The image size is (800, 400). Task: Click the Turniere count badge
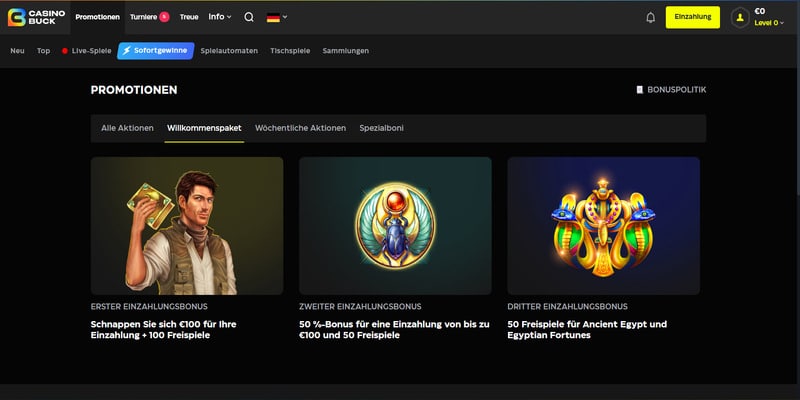[164, 17]
